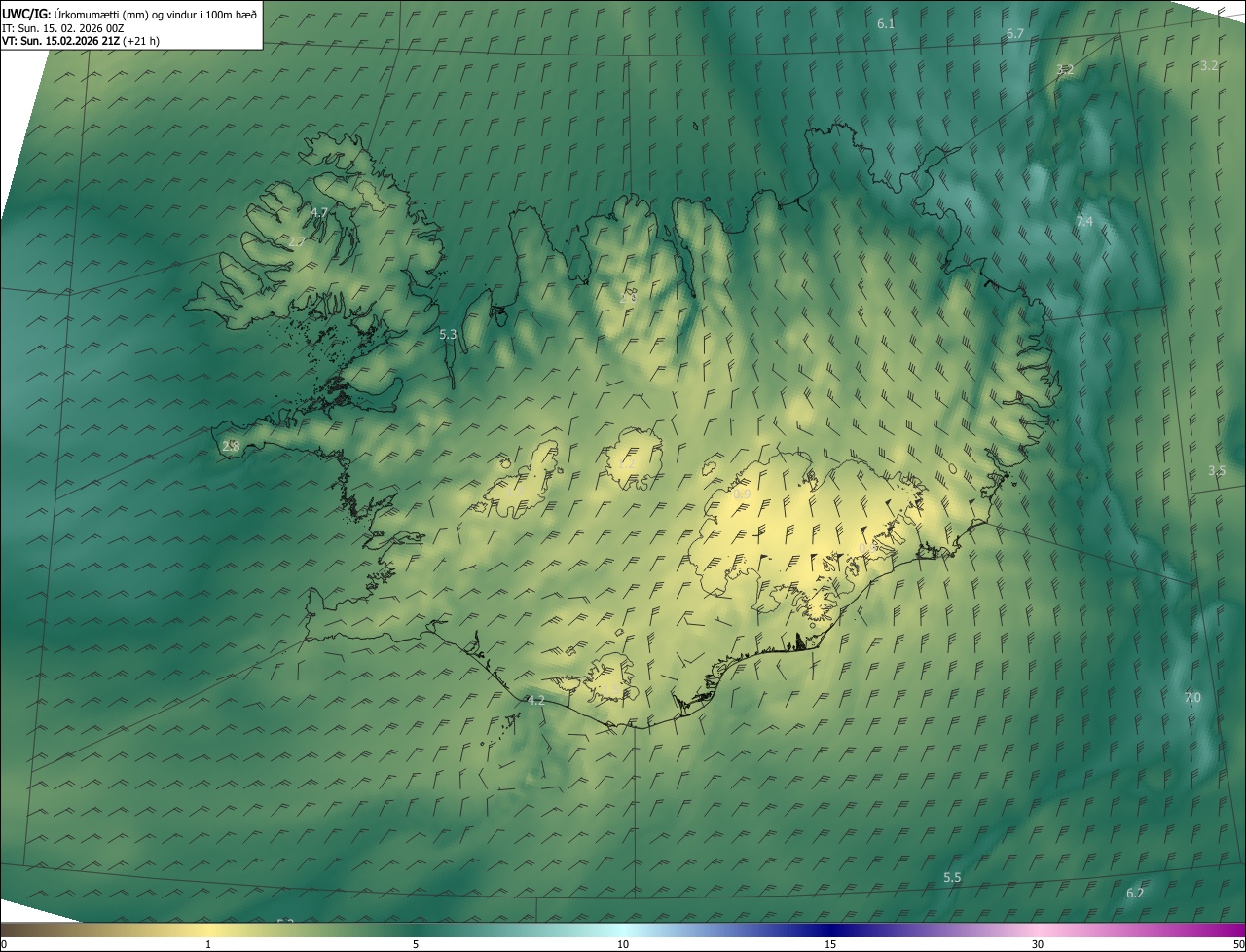1246x952 pixels.
Task: Click the '5.5' value label
Action: tap(952, 877)
